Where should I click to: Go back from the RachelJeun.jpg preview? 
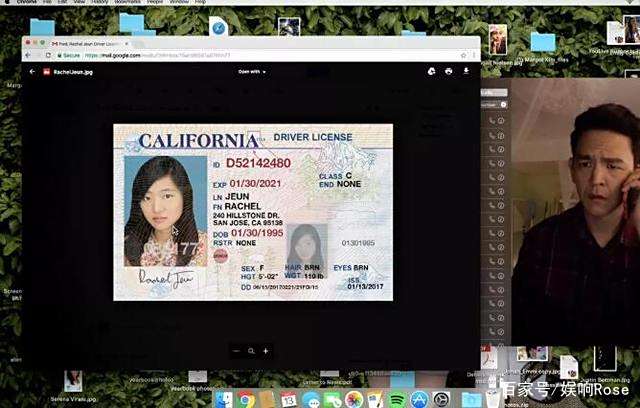[x=32, y=71]
